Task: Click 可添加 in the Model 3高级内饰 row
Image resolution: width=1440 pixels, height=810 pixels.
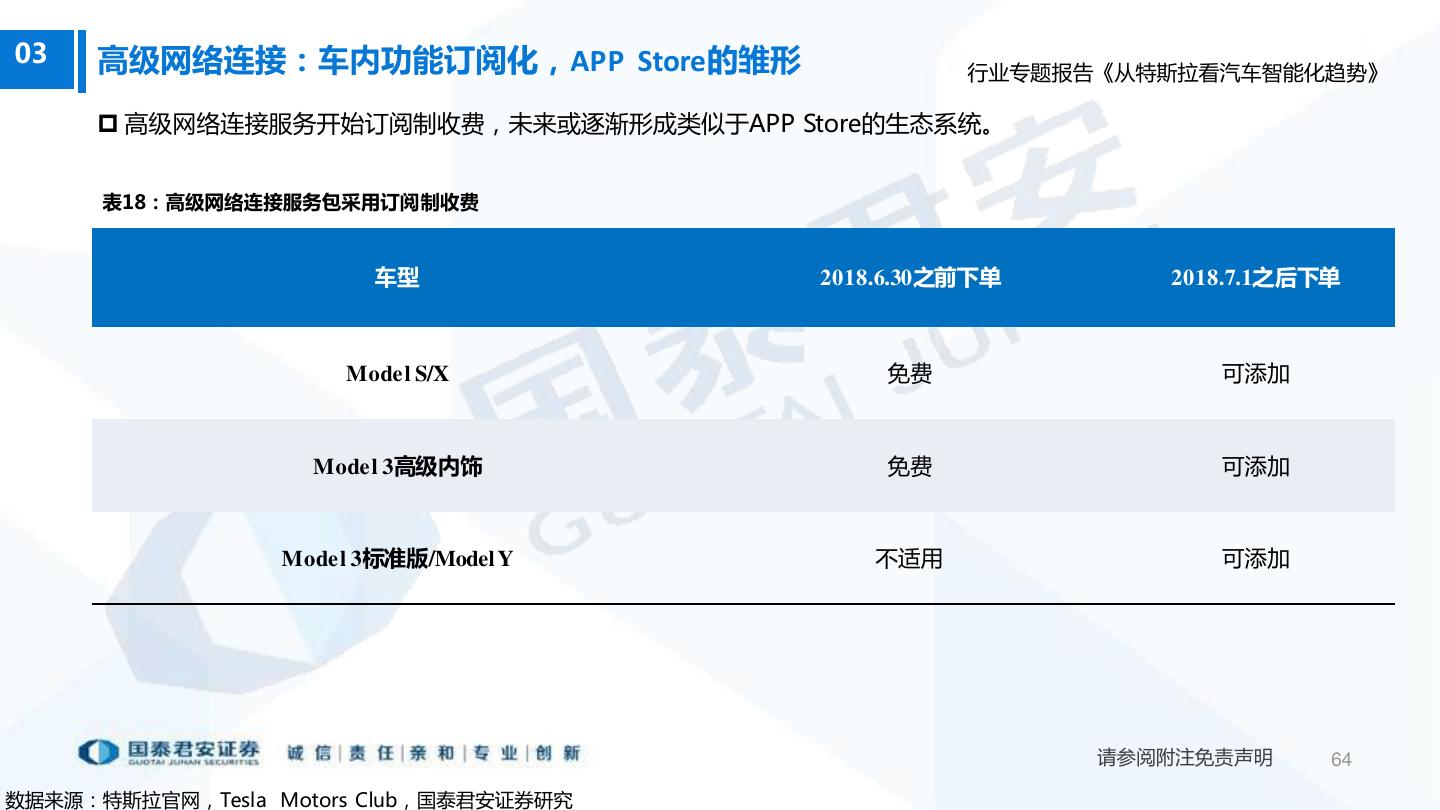Action: coord(1256,467)
